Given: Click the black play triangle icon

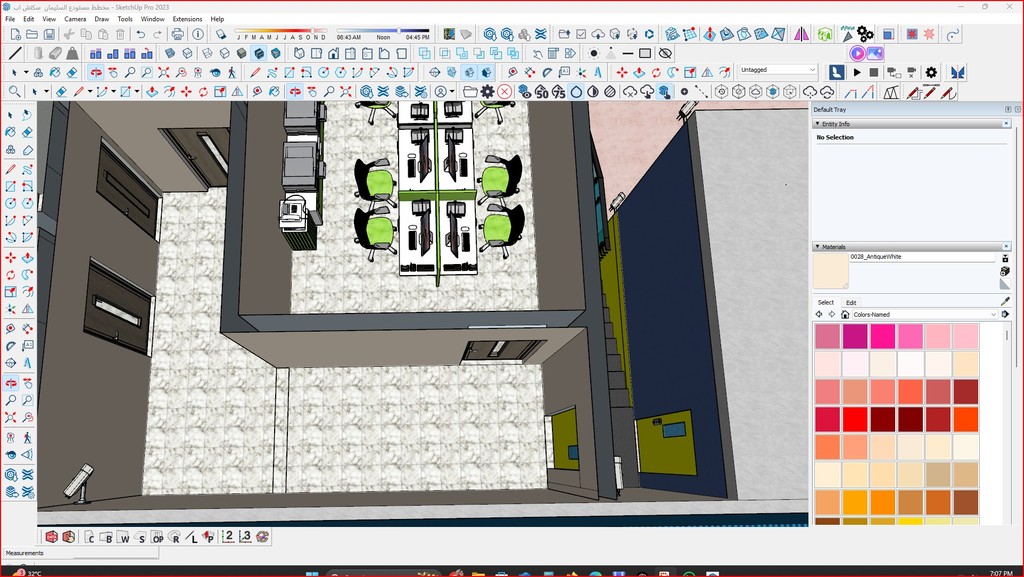Looking at the screenshot, I should pos(857,72).
